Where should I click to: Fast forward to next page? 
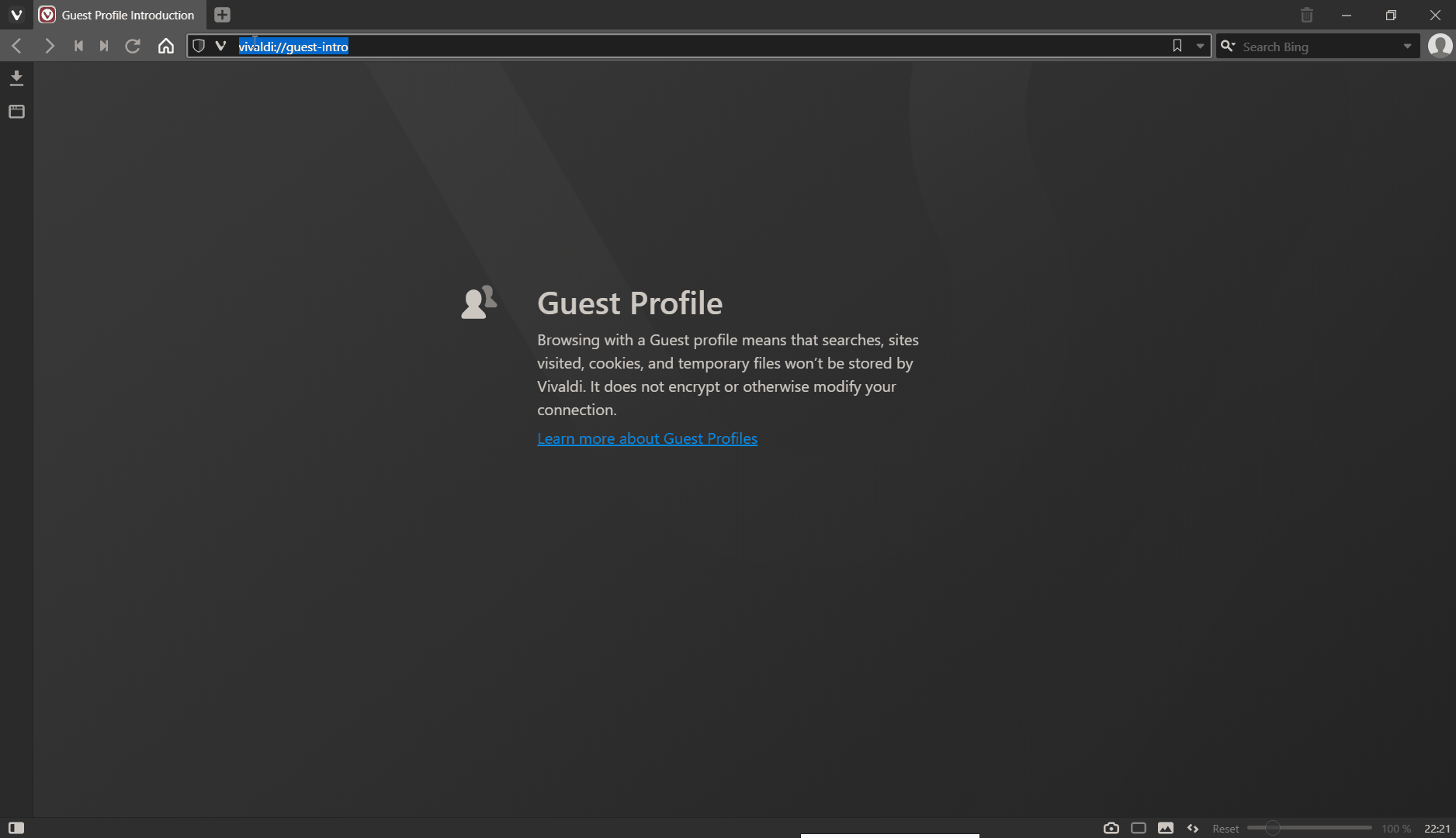click(104, 46)
